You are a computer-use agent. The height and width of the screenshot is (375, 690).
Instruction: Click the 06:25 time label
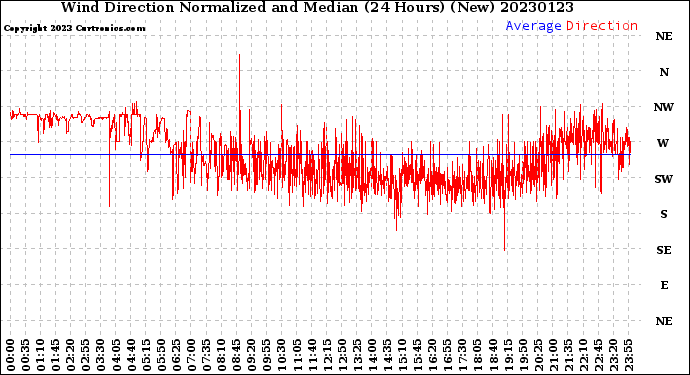tap(176, 356)
